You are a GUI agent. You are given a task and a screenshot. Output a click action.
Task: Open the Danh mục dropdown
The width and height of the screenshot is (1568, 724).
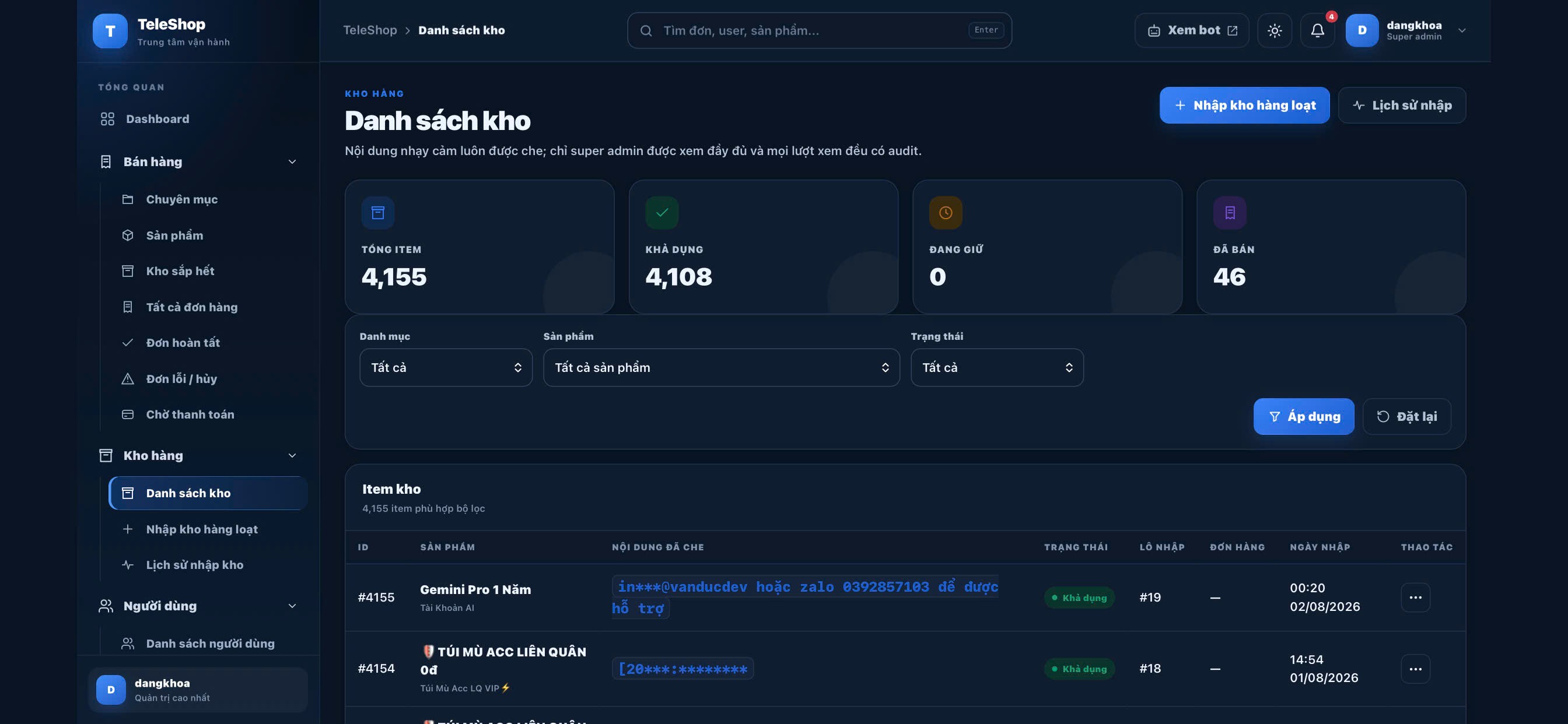click(446, 367)
